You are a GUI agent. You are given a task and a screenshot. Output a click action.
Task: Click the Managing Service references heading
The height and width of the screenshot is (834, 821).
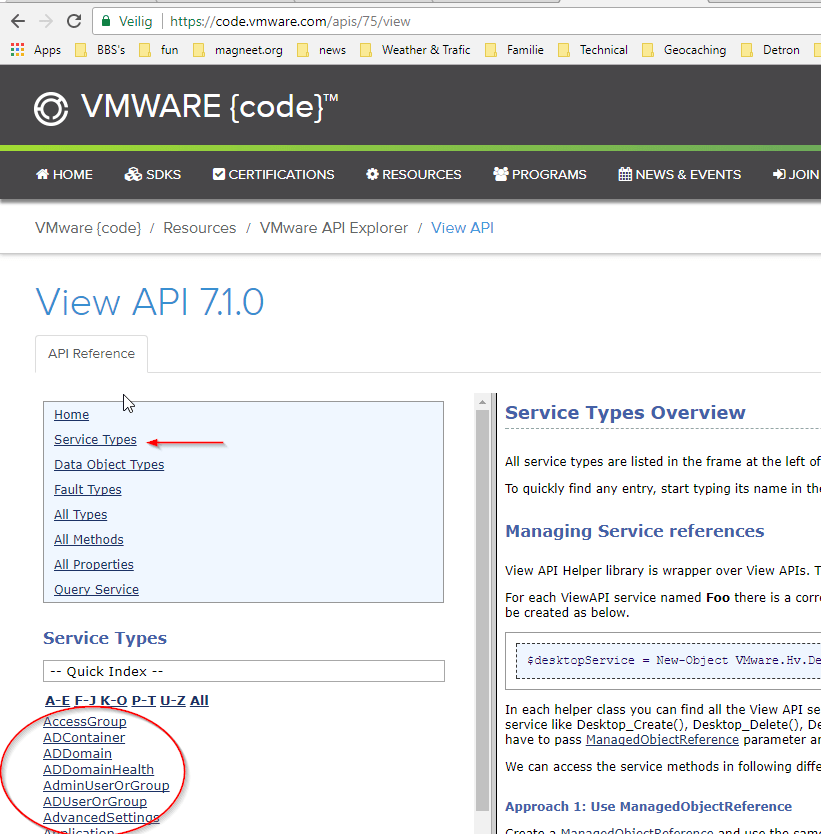635,531
